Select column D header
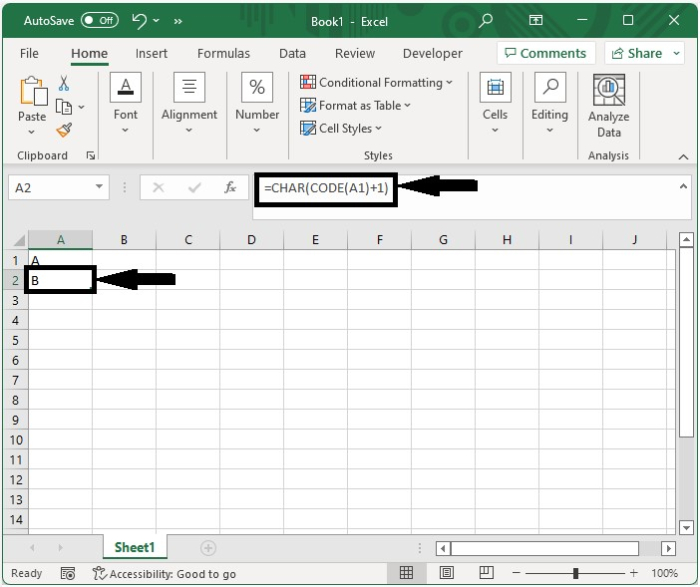Viewport: 700px width, 587px height. [x=251, y=240]
